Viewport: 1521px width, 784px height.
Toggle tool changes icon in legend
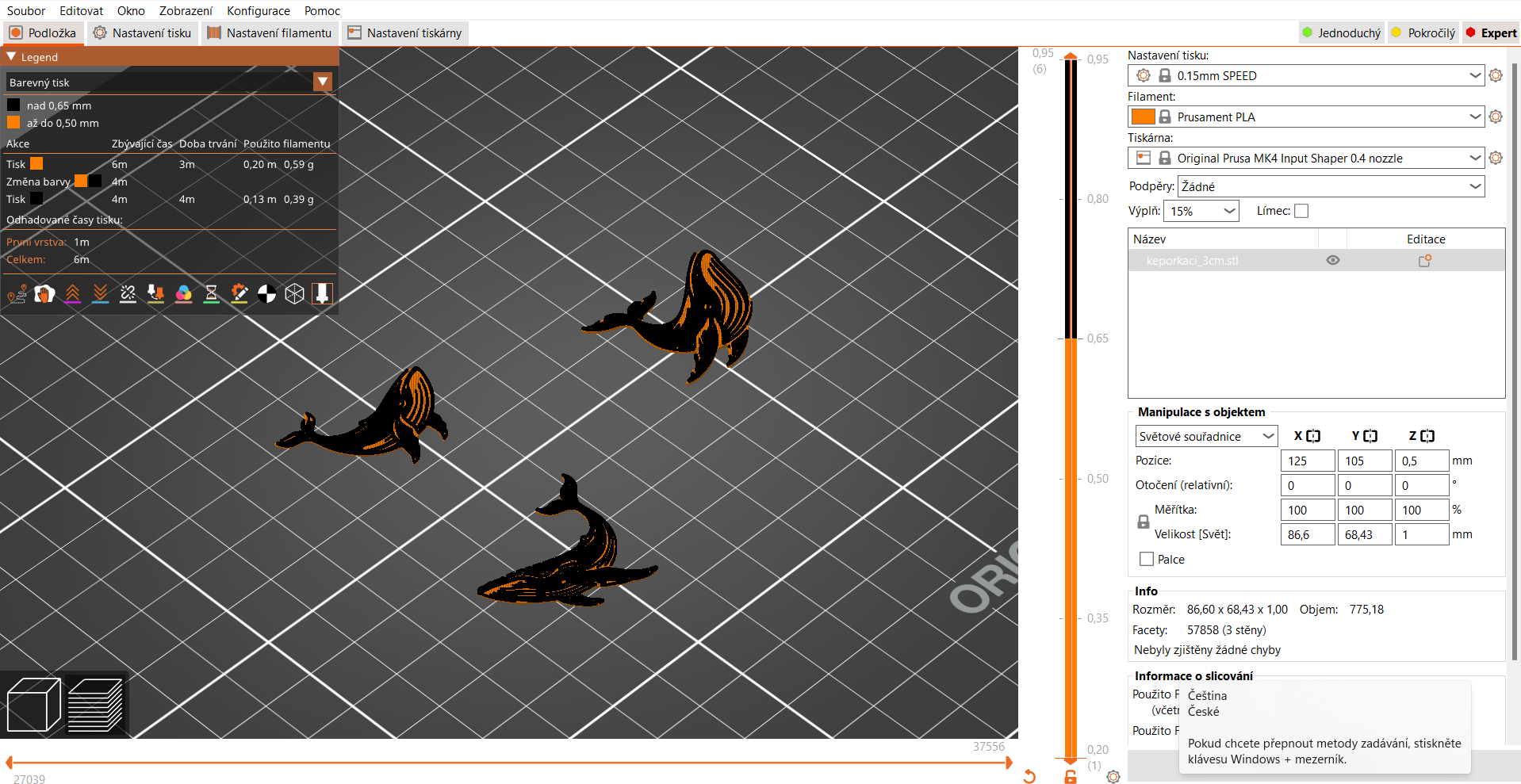pos(155,294)
